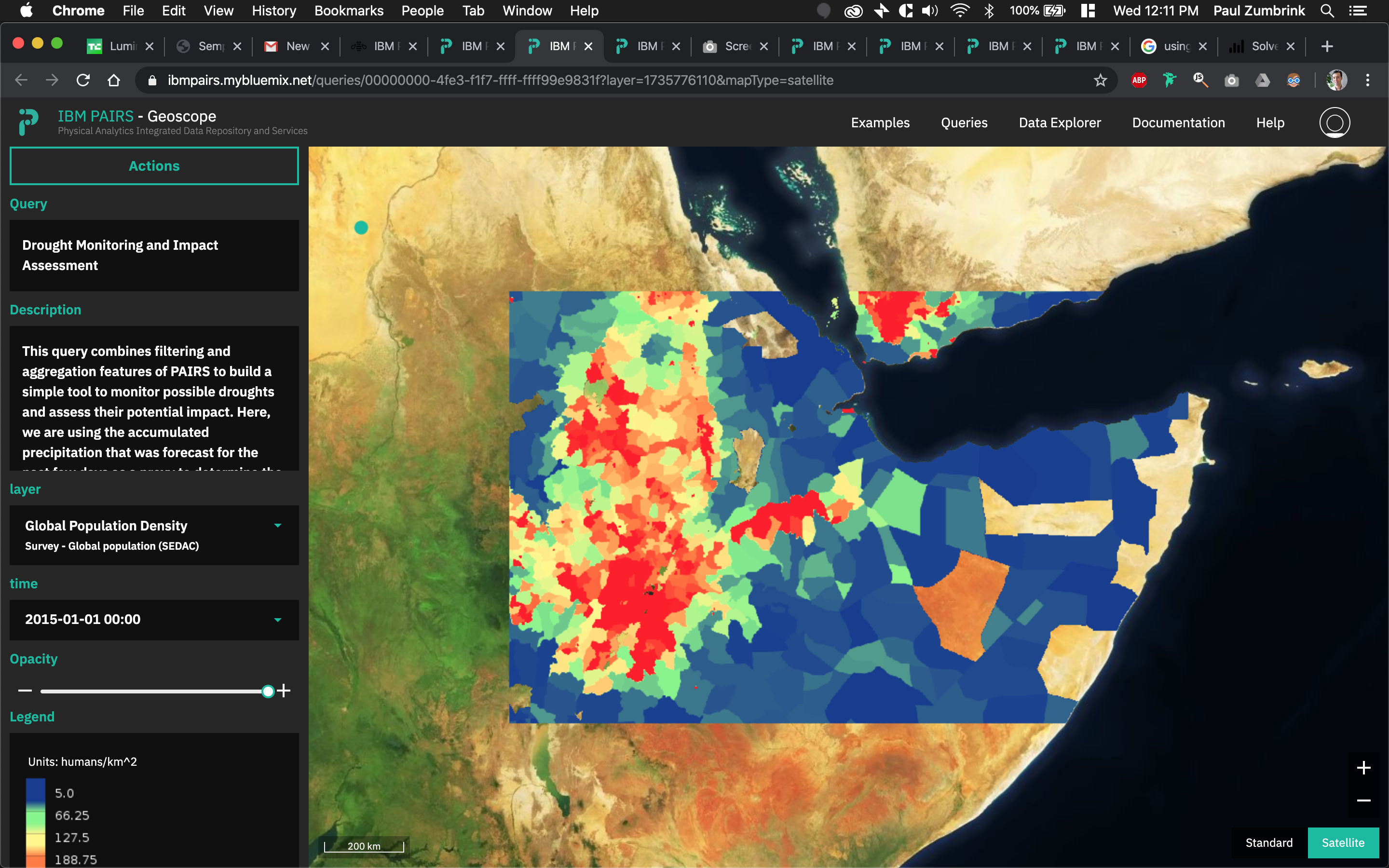The image size is (1389, 868).
Task: Decrease opacity with the minus icon
Action: [x=25, y=691]
